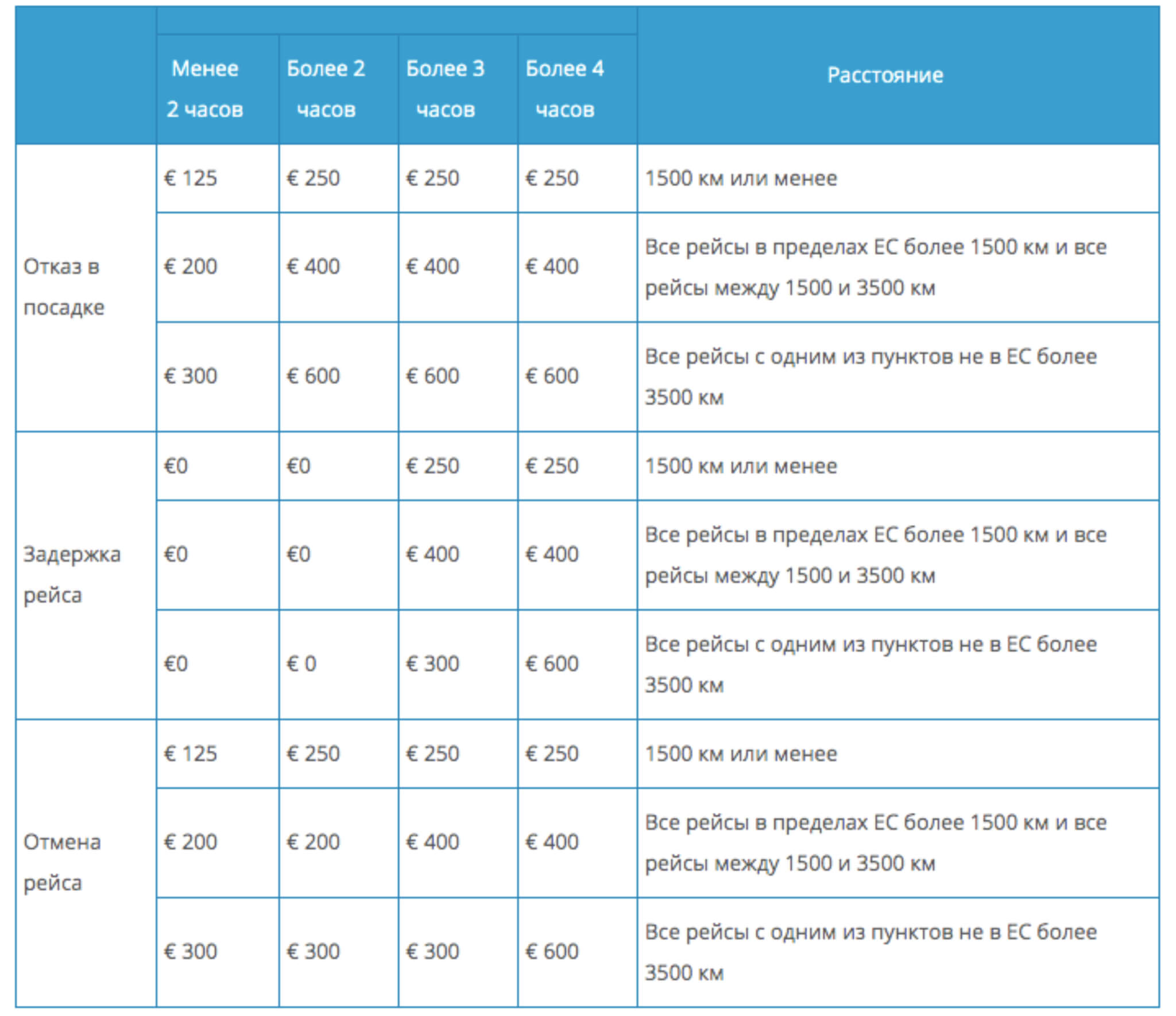Screen dimensions: 1176x1016
Task: Select the Менее 2 часов header cell
Action: click(204, 89)
